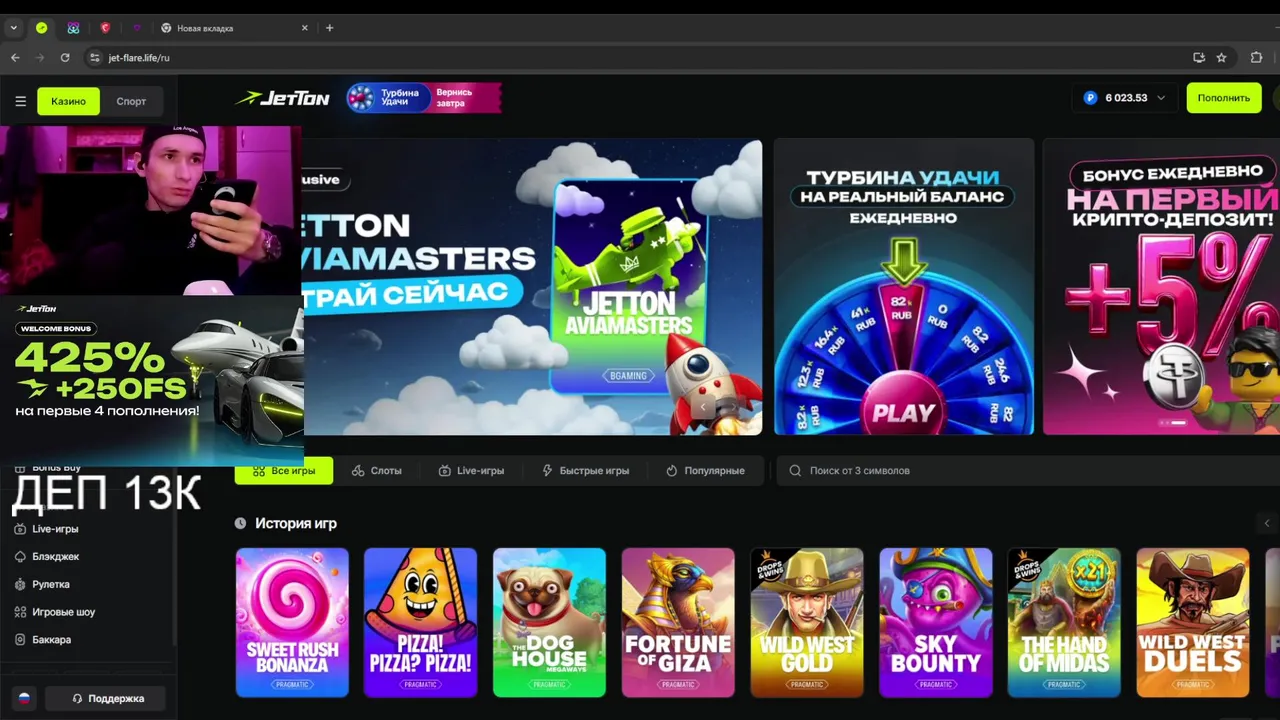
Task: Click the Игровые шоу shapes icon
Action: click(20, 612)
